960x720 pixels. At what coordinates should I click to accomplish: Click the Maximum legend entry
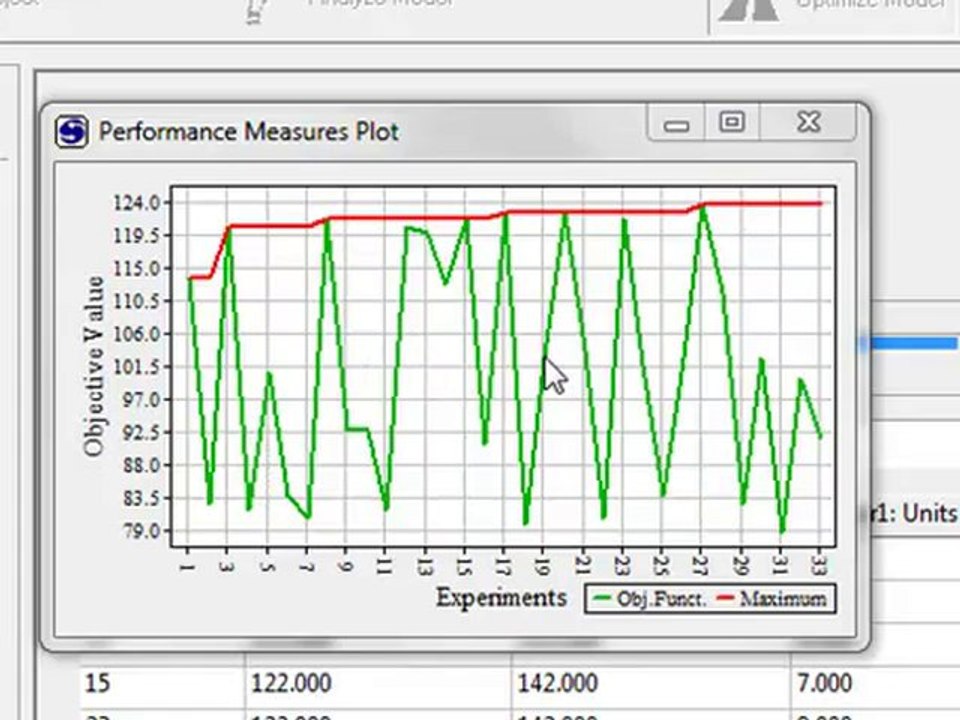(772, 598)
